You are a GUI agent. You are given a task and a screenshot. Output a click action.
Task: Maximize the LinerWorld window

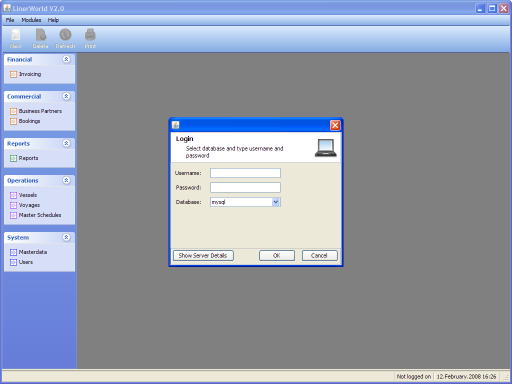[x=492, y=8]
